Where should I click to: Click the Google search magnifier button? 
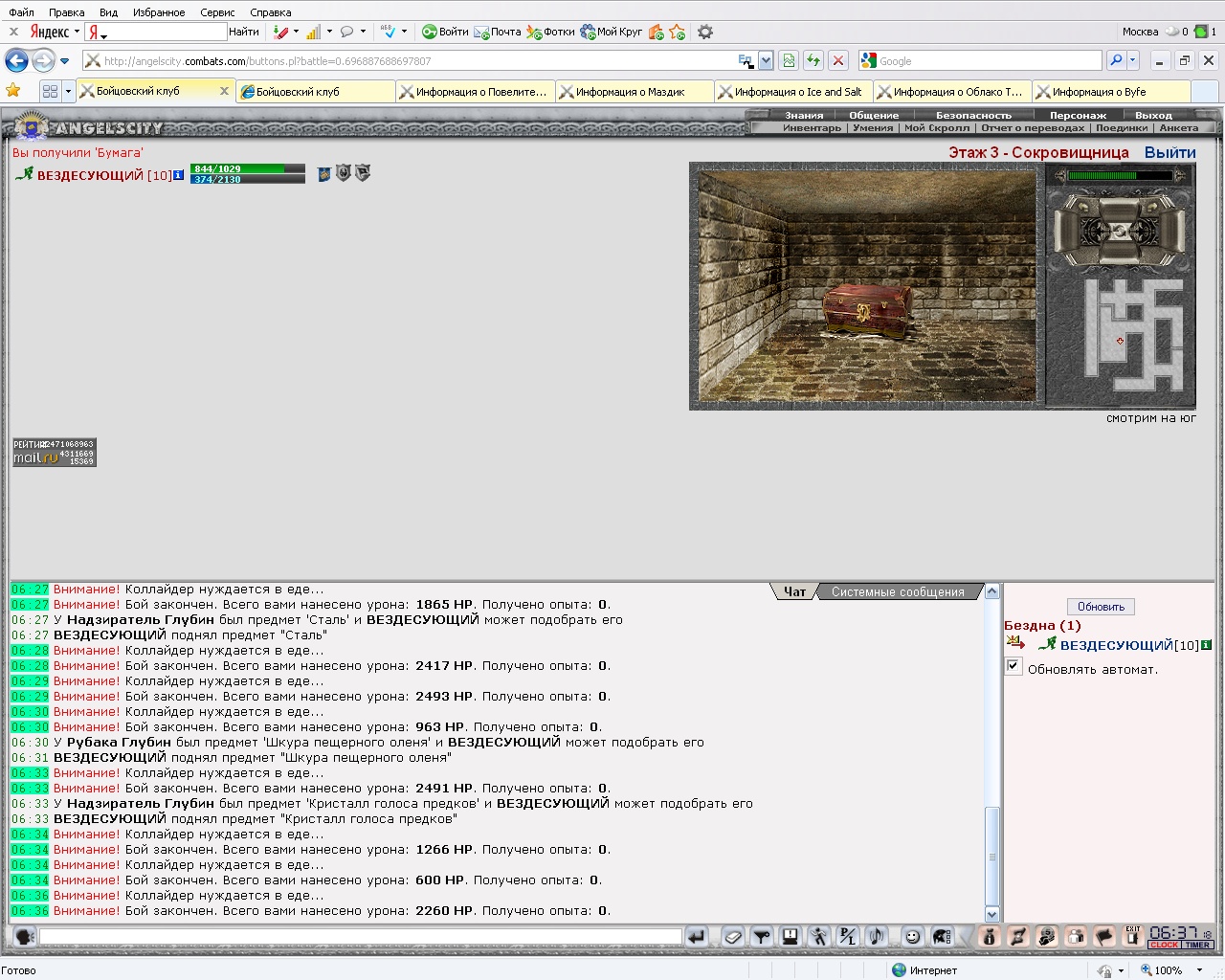(1116, 60)
